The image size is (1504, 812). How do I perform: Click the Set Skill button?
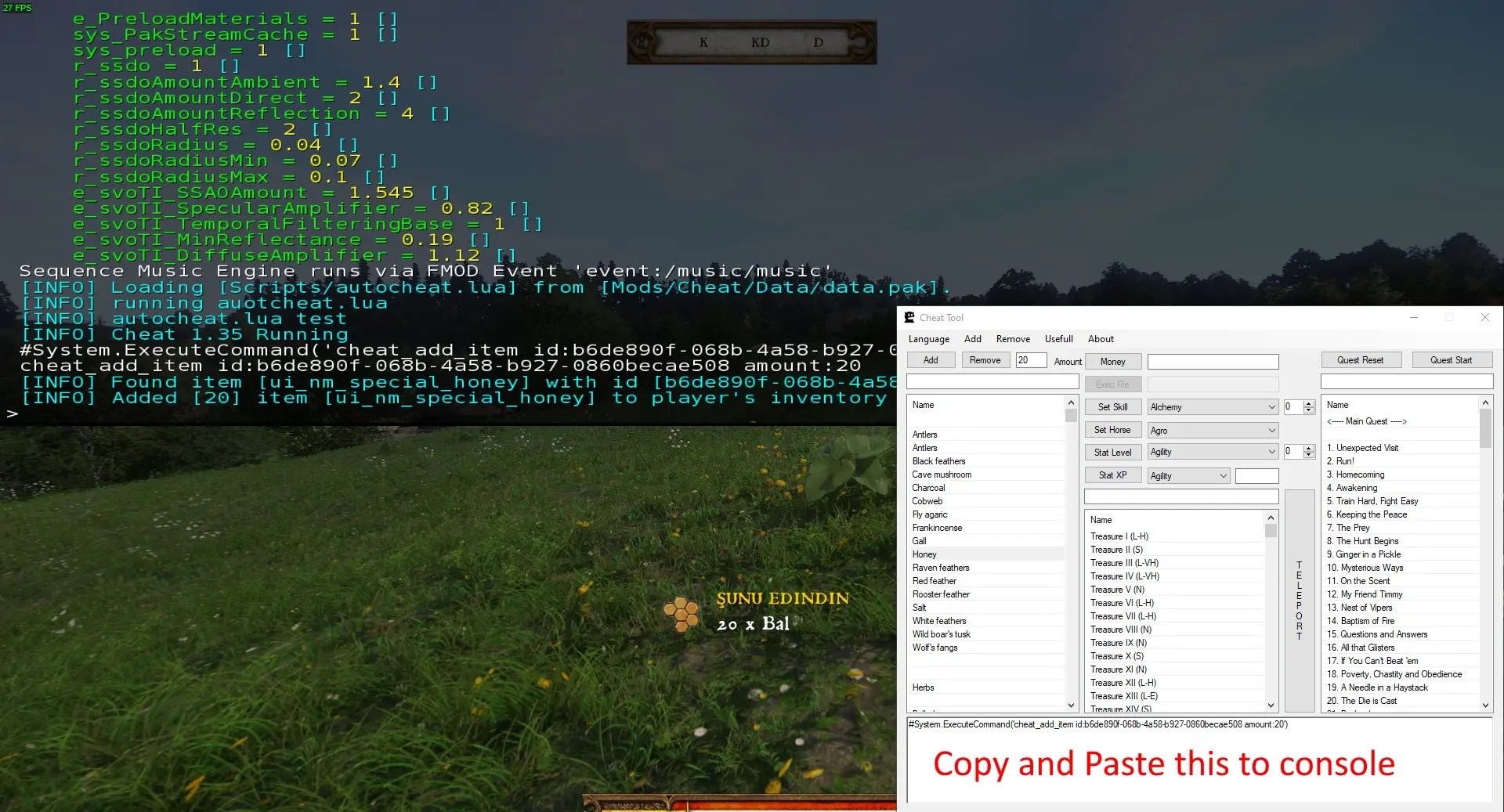click(1112, 407)
